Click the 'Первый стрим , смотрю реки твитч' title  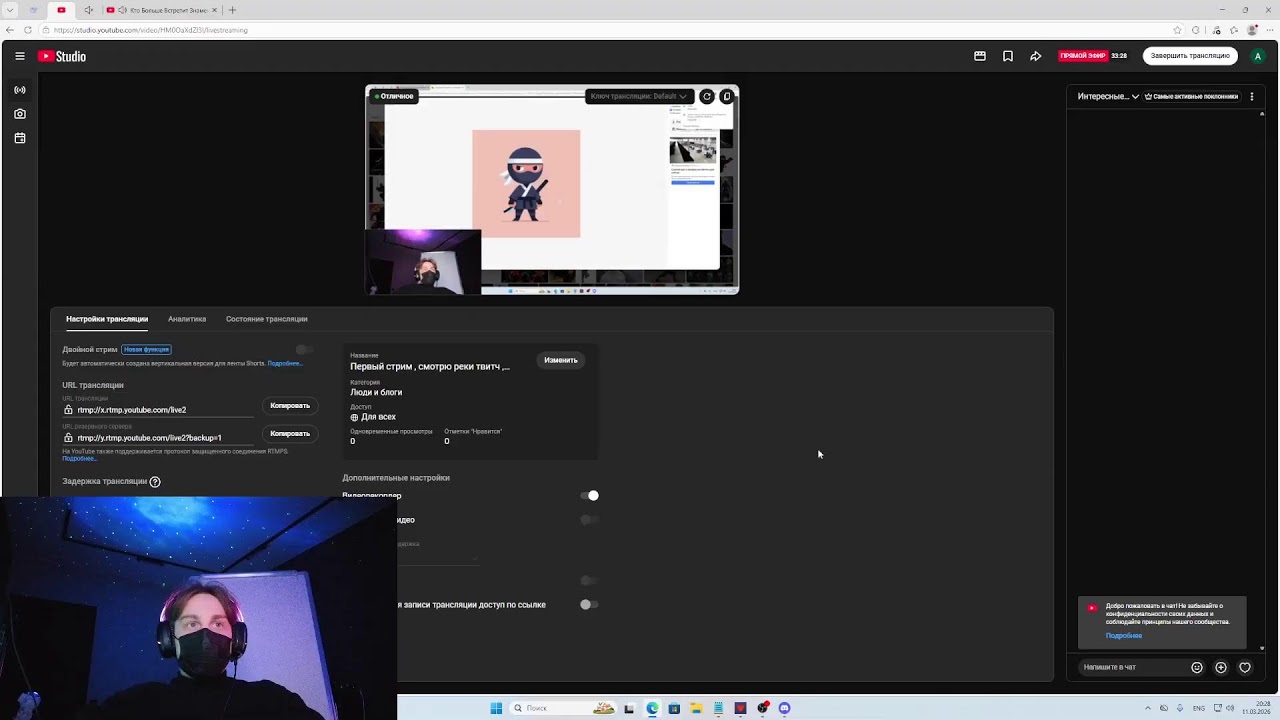point(430,367)
